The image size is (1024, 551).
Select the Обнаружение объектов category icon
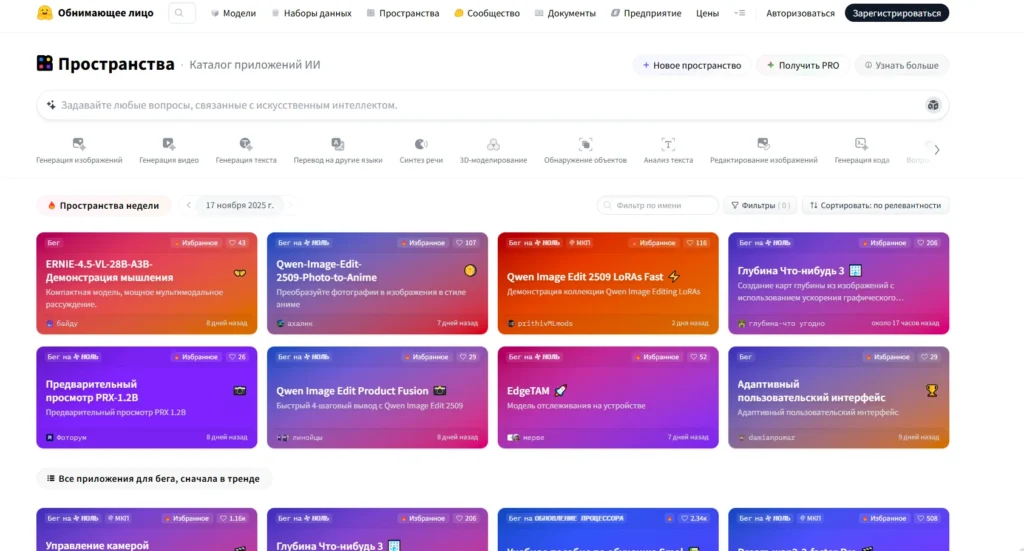click(585, 144)
